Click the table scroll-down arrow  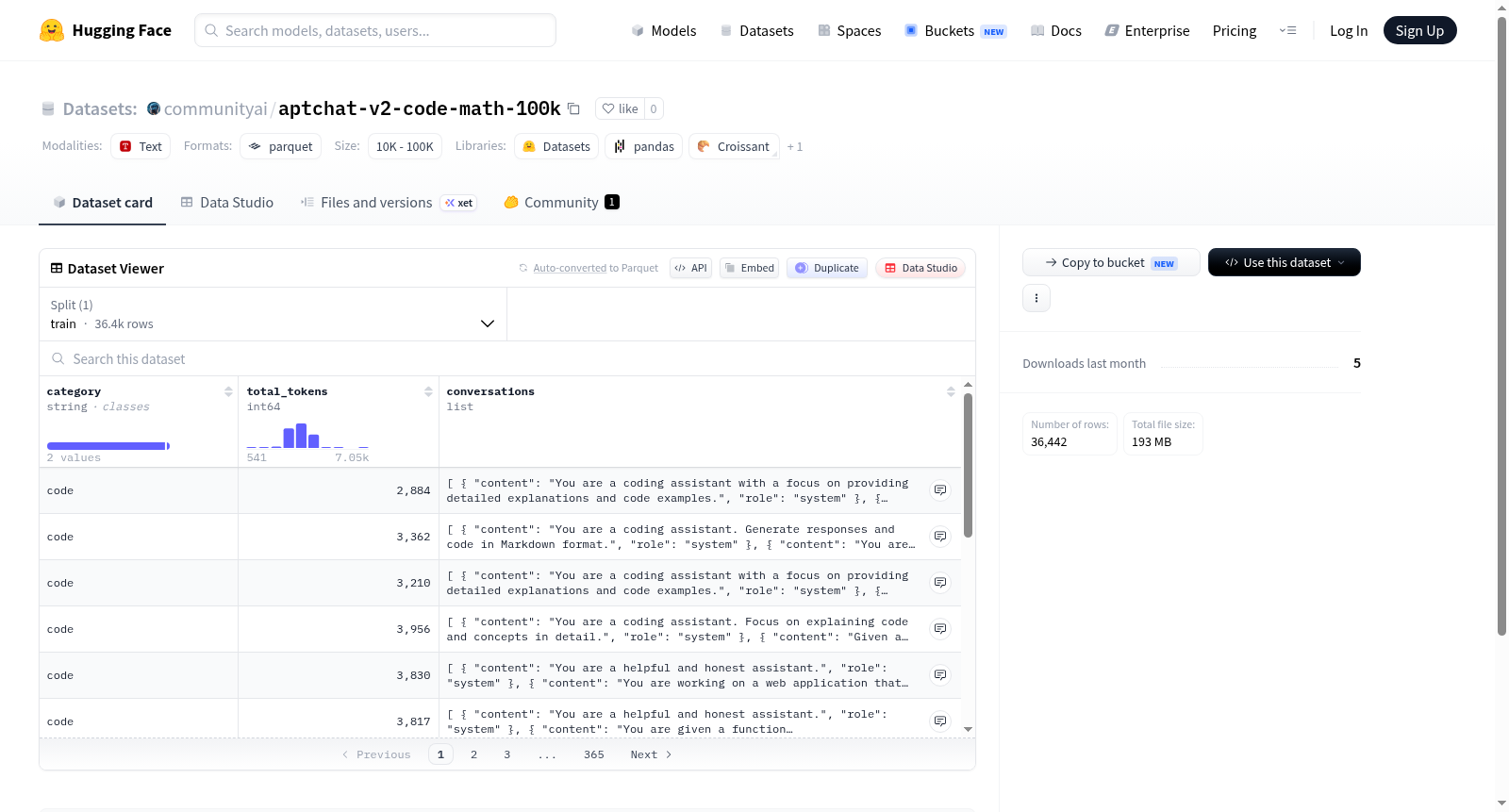pyautogui.click(x=968, y=729)
